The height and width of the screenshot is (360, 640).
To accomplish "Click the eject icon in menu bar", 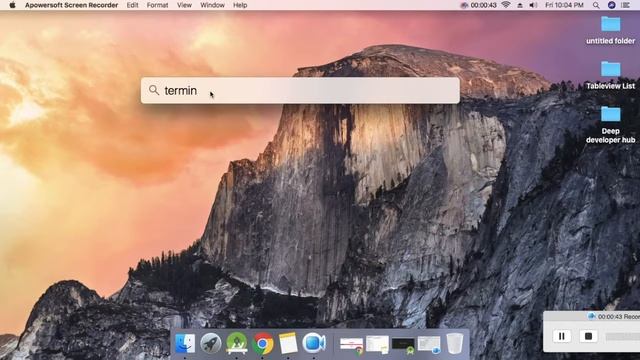I will 520,5.
